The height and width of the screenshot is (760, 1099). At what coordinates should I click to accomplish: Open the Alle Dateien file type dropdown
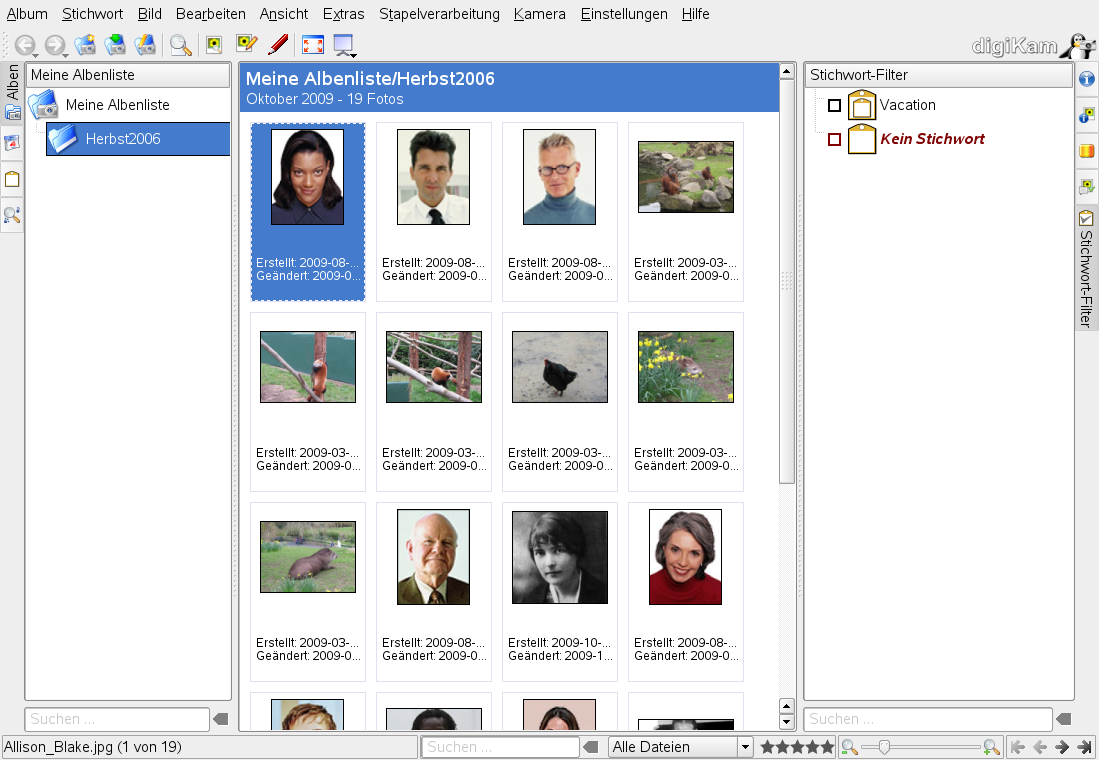click(680, 747)
